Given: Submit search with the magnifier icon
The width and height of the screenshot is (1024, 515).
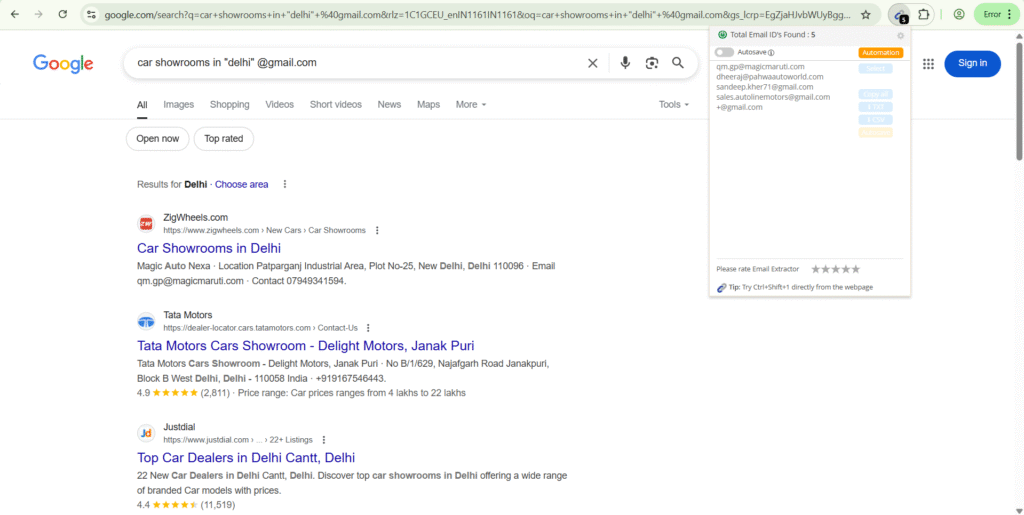Looking at the screenshot, I should (x=678, y=63).
